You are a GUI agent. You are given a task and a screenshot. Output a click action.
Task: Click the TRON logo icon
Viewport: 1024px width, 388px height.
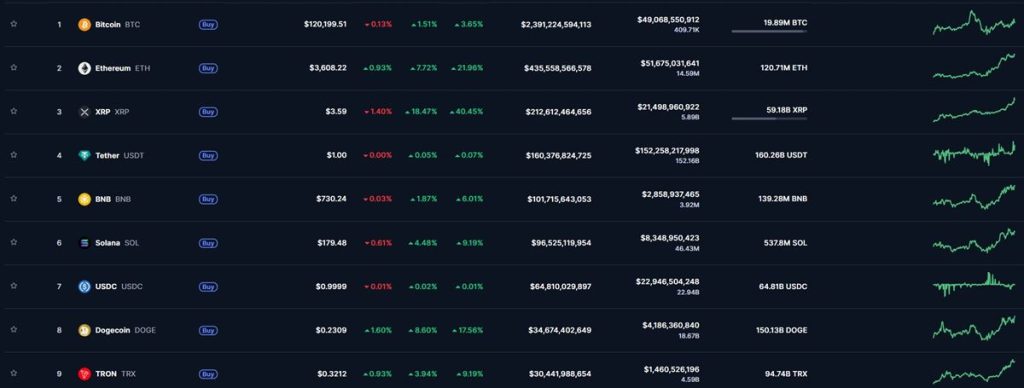tap(84, 374)
